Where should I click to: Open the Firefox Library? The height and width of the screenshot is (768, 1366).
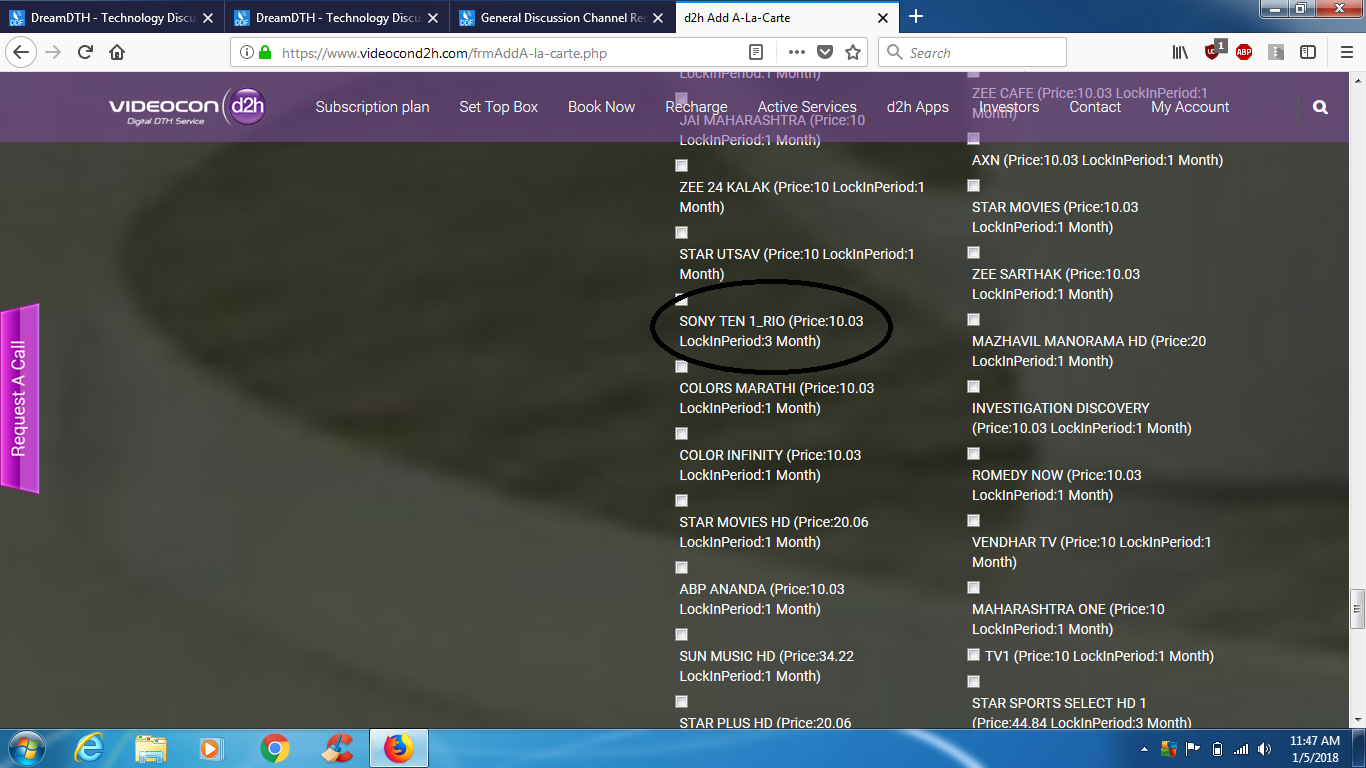click(1180, 52)
